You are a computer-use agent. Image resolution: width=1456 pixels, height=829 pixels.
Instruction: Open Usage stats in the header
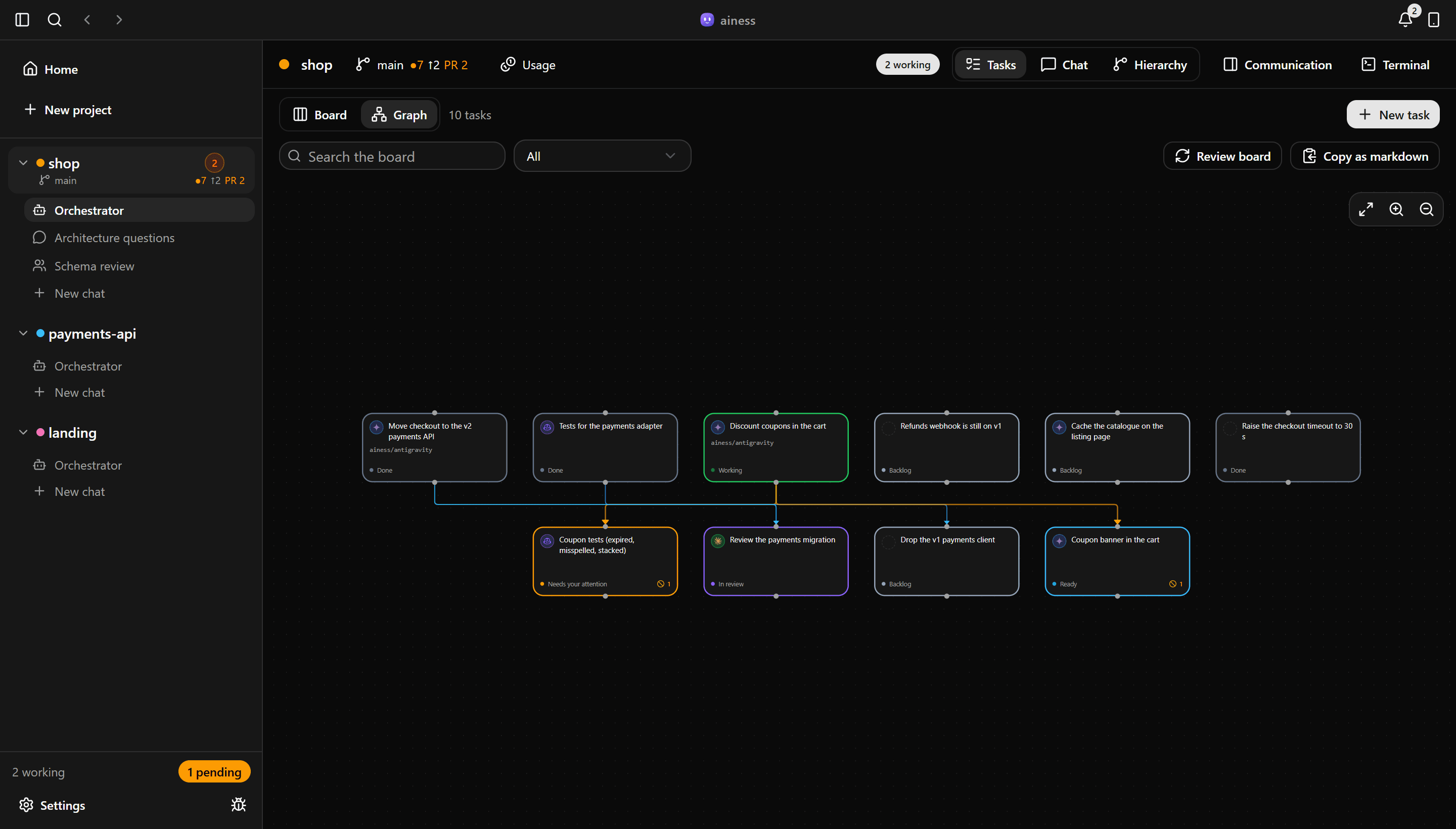point(528,65)
